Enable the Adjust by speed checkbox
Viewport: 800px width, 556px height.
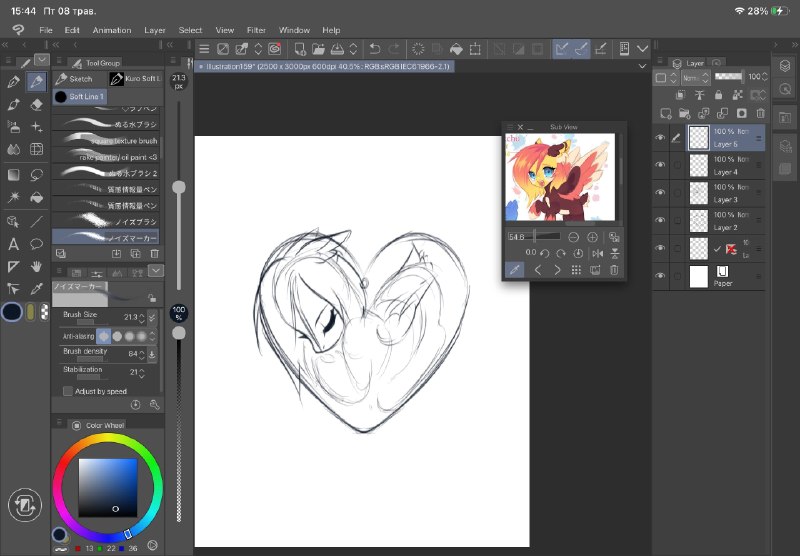tap(68, 391)
